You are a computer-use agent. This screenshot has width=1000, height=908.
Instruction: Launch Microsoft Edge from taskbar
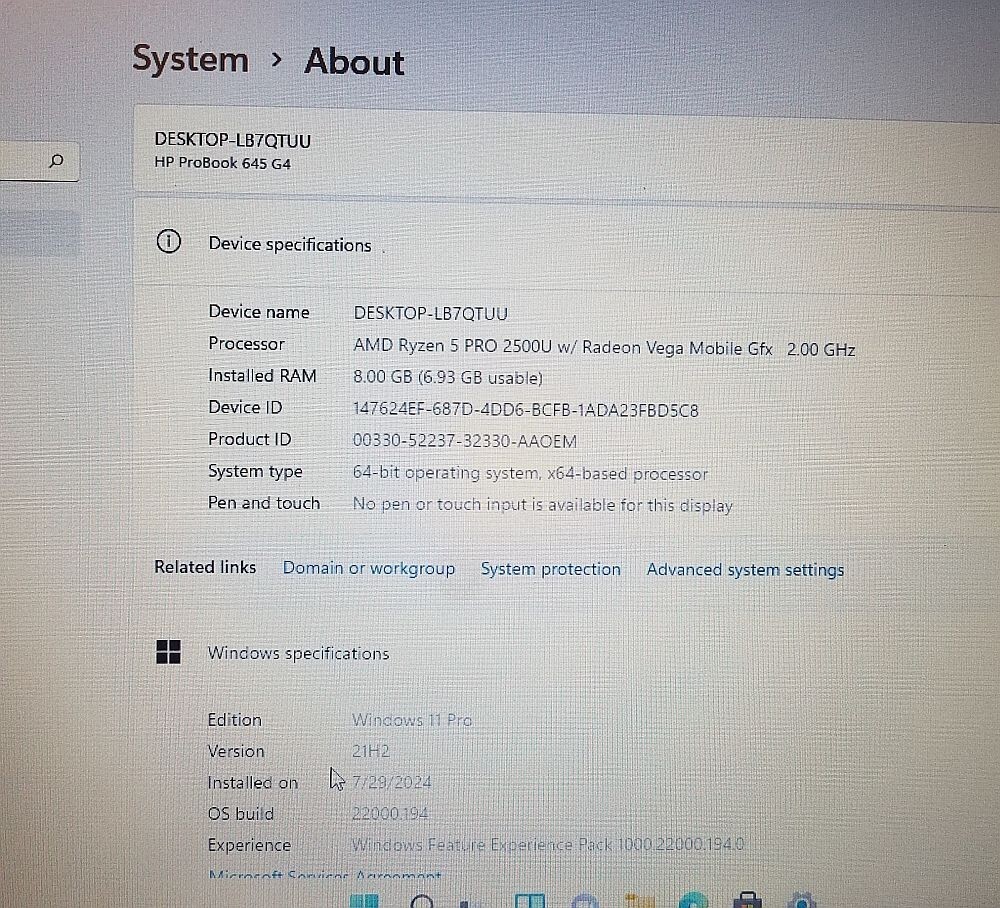point(693,900)
